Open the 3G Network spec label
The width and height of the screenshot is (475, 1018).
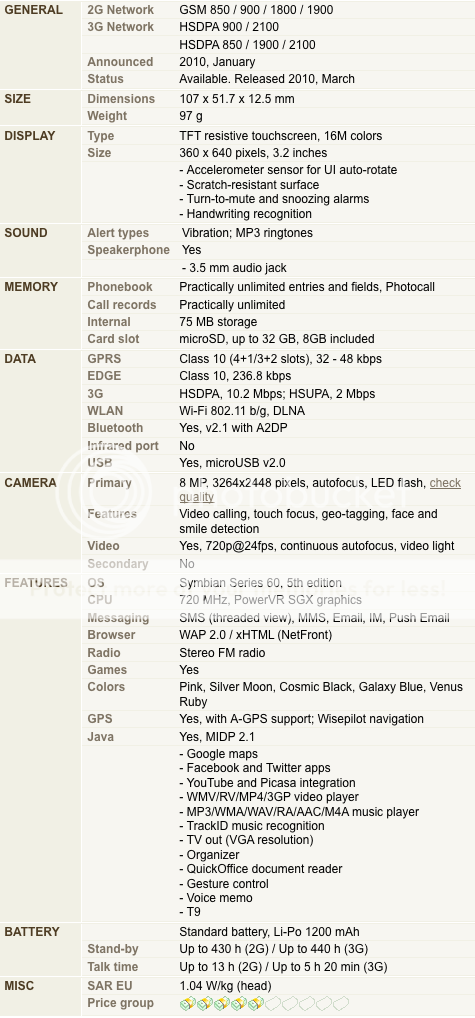pyautogui.click(x=121, y=27)
